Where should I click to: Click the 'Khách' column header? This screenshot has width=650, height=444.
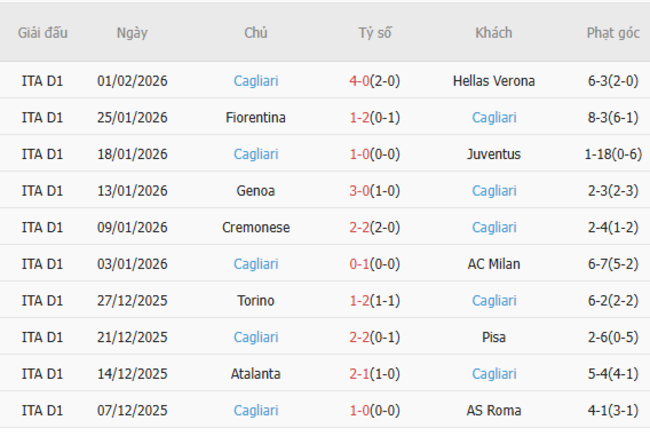coord(494,32)
